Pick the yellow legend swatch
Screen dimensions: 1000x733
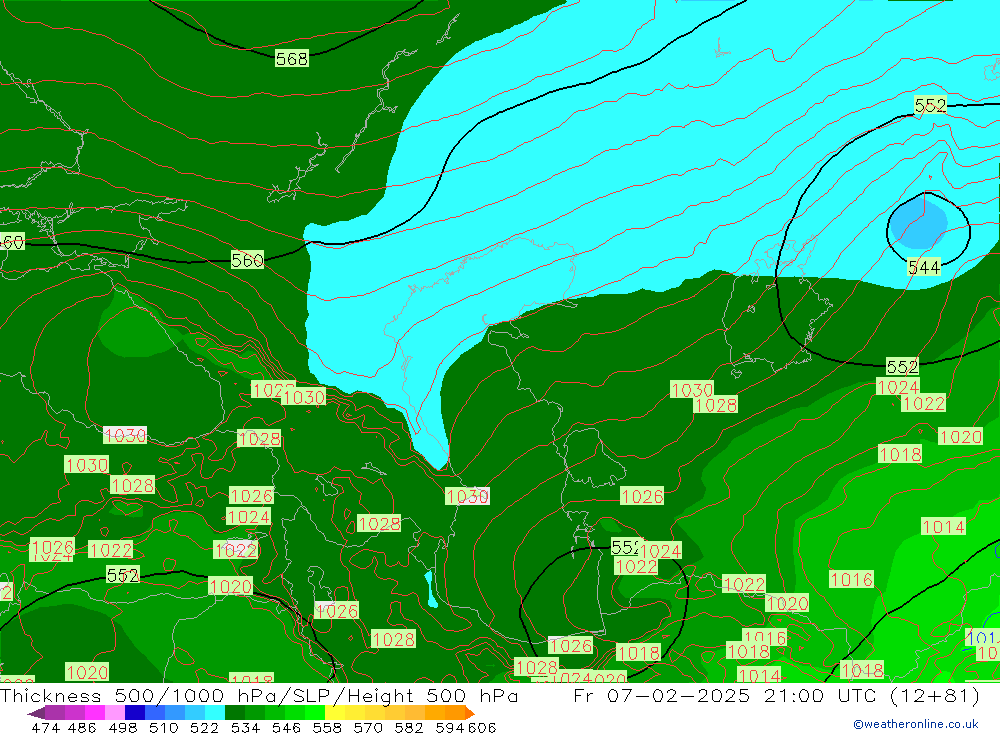[335, 712]
